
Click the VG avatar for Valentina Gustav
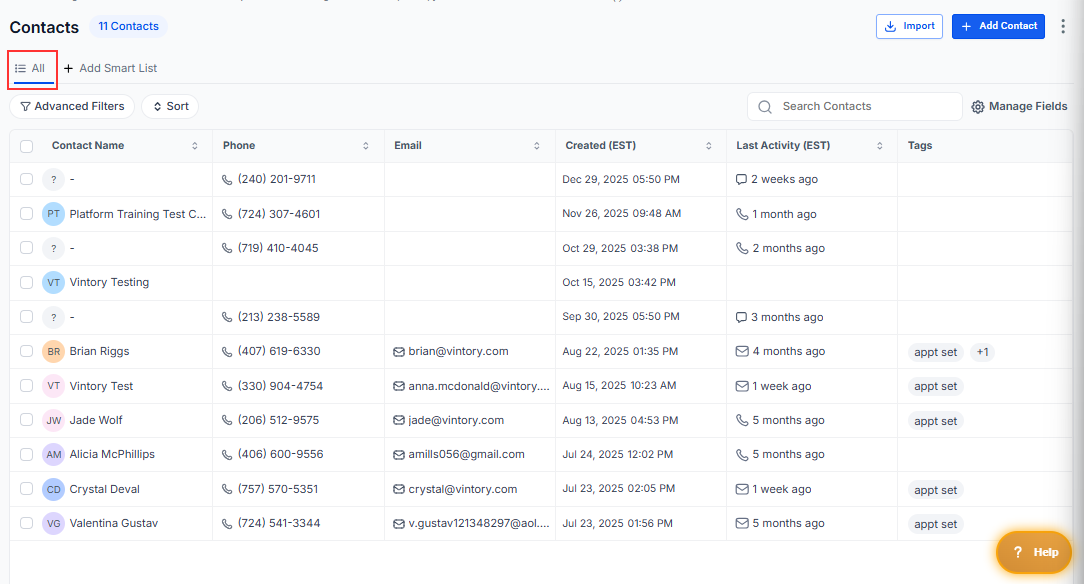53,524
